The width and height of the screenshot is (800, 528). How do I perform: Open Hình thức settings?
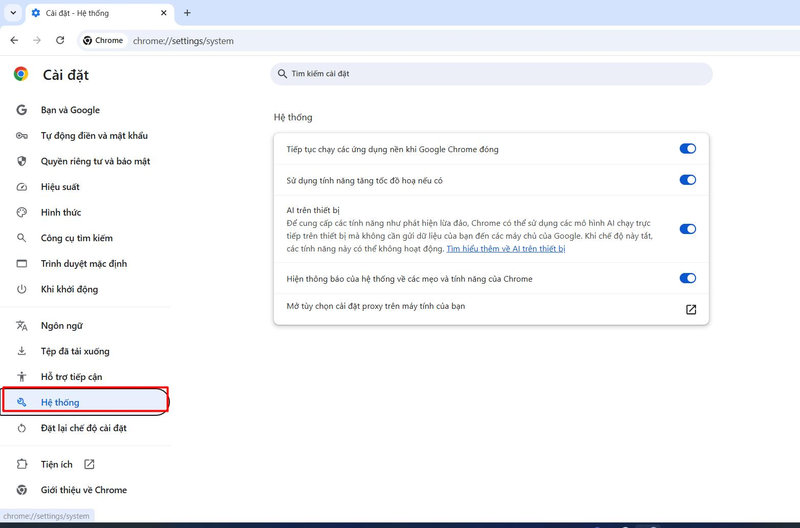[61, 212]
